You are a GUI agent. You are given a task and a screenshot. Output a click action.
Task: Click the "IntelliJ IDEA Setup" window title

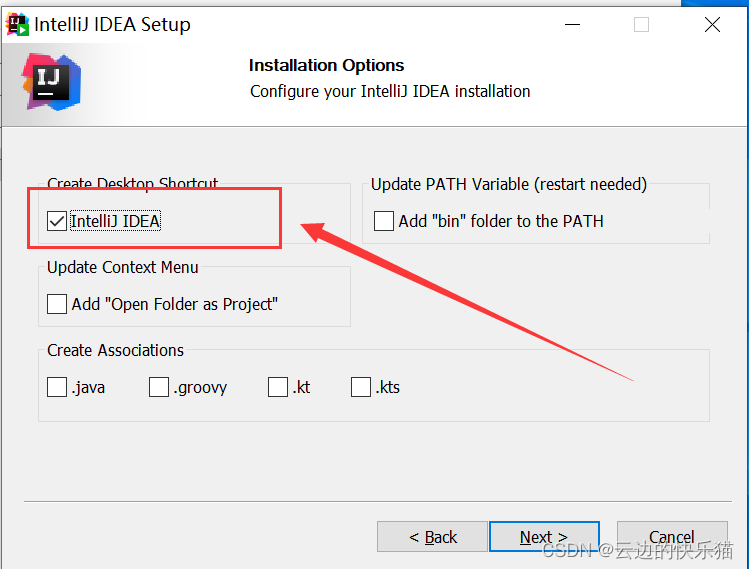point(112,24)
